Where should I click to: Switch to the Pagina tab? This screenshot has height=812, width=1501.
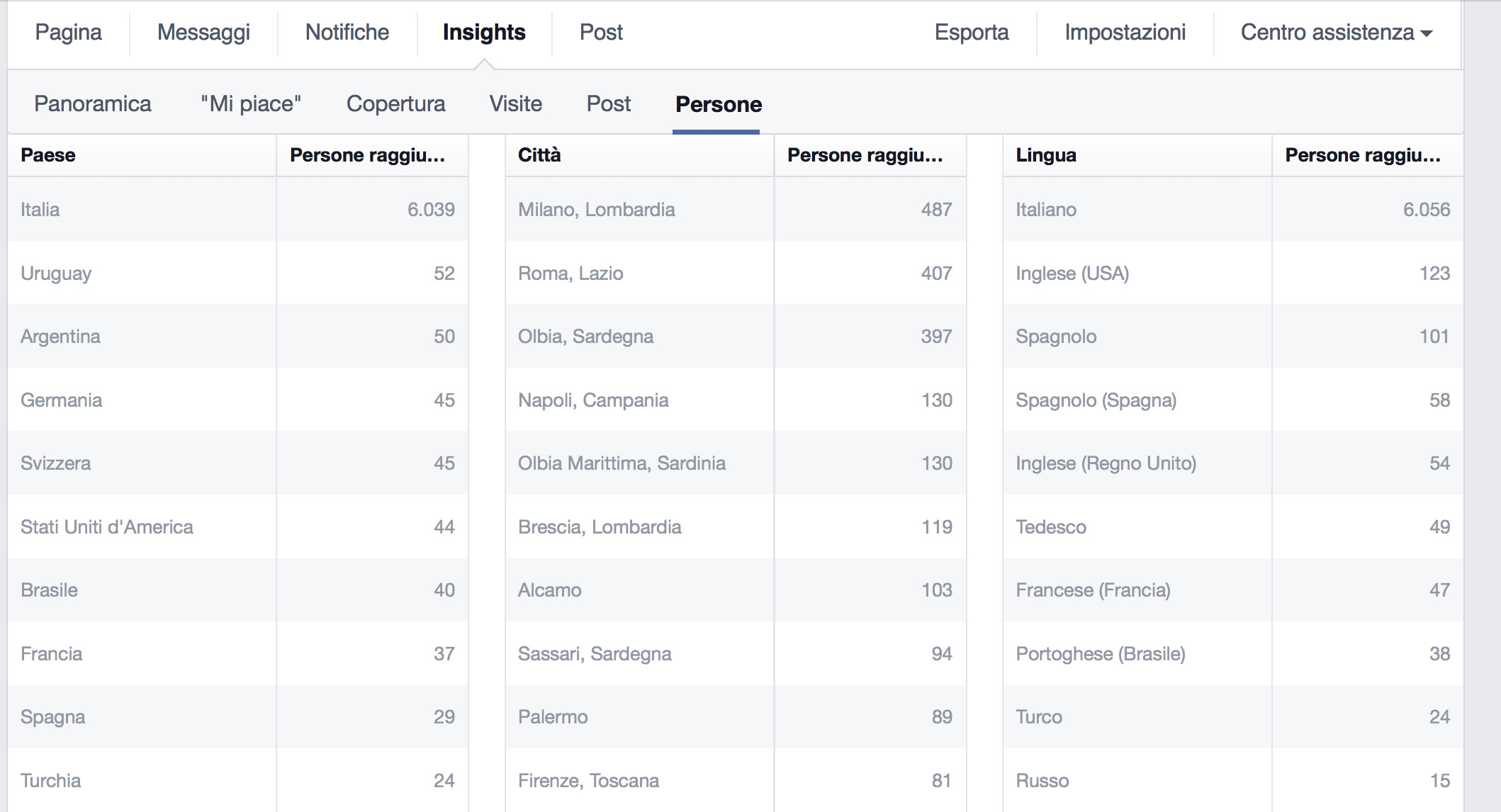68,33
